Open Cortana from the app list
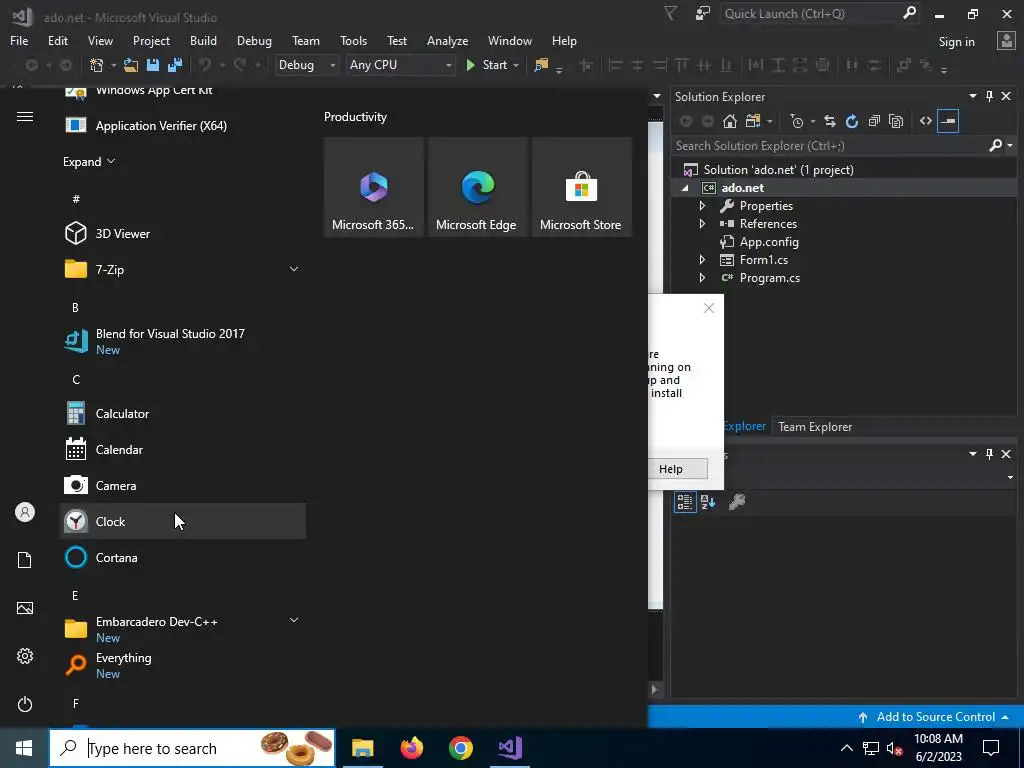Screen dimensions: 1024x768 pos(183,557)
